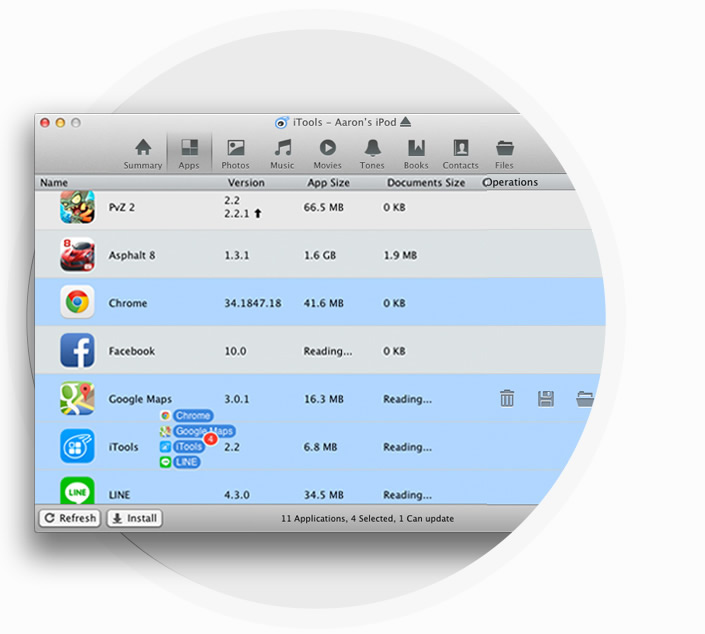
Task: Switch to the Photos section
Action: pos(235,153)
